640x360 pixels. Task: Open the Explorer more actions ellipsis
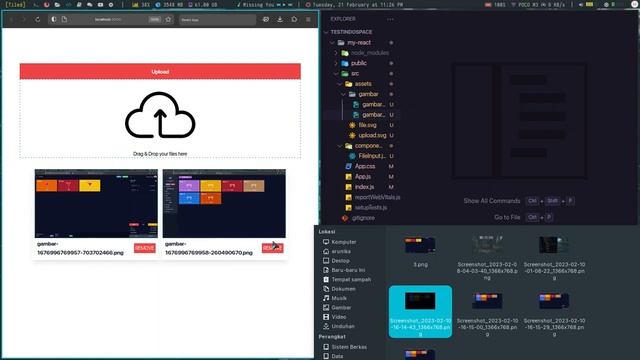point(391,19)
